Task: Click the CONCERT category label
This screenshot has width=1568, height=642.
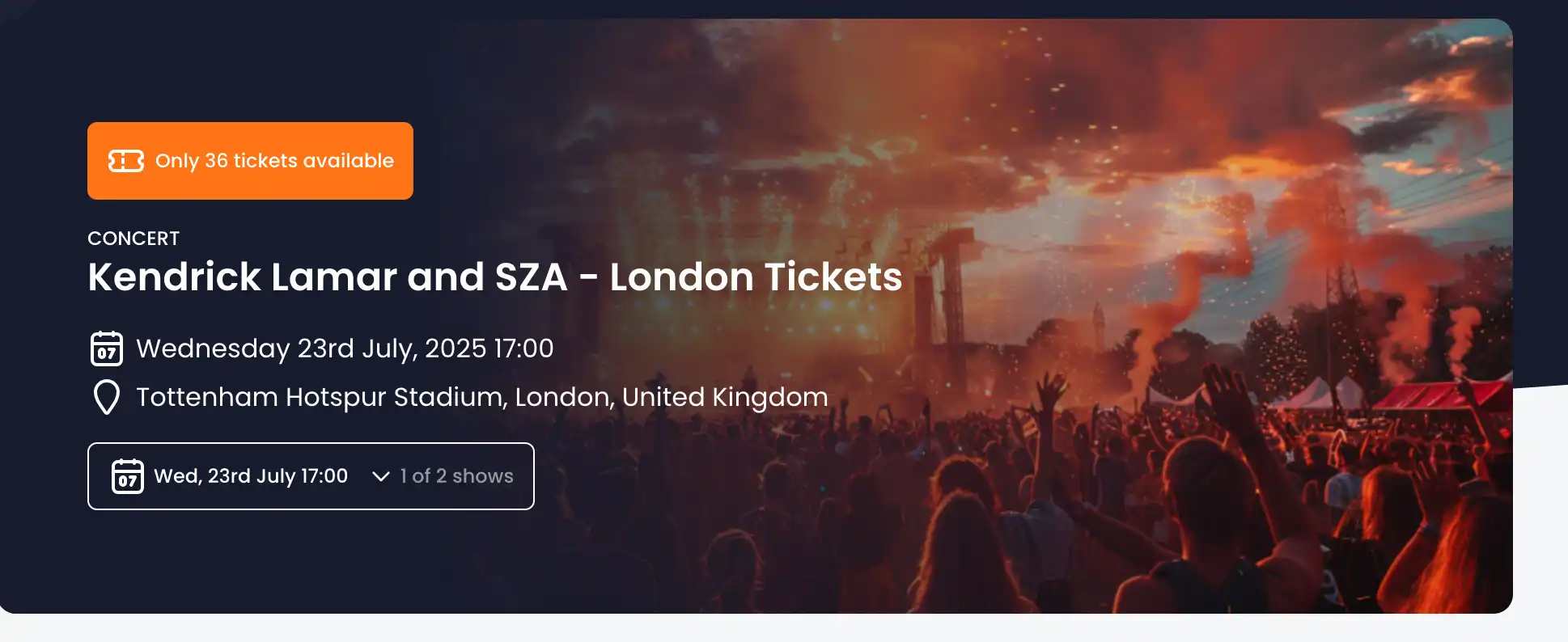Action: coord(133,238)
